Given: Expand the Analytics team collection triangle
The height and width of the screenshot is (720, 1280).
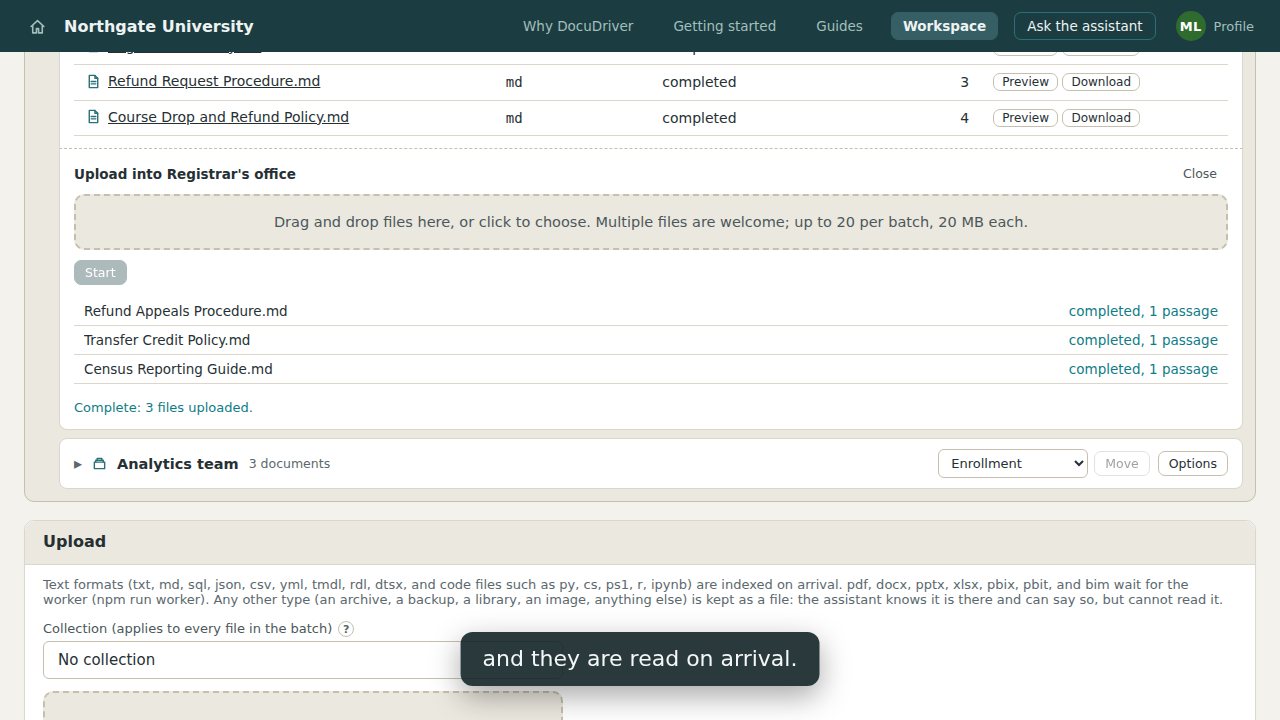Looking at the screenshot, I should 78,464.
